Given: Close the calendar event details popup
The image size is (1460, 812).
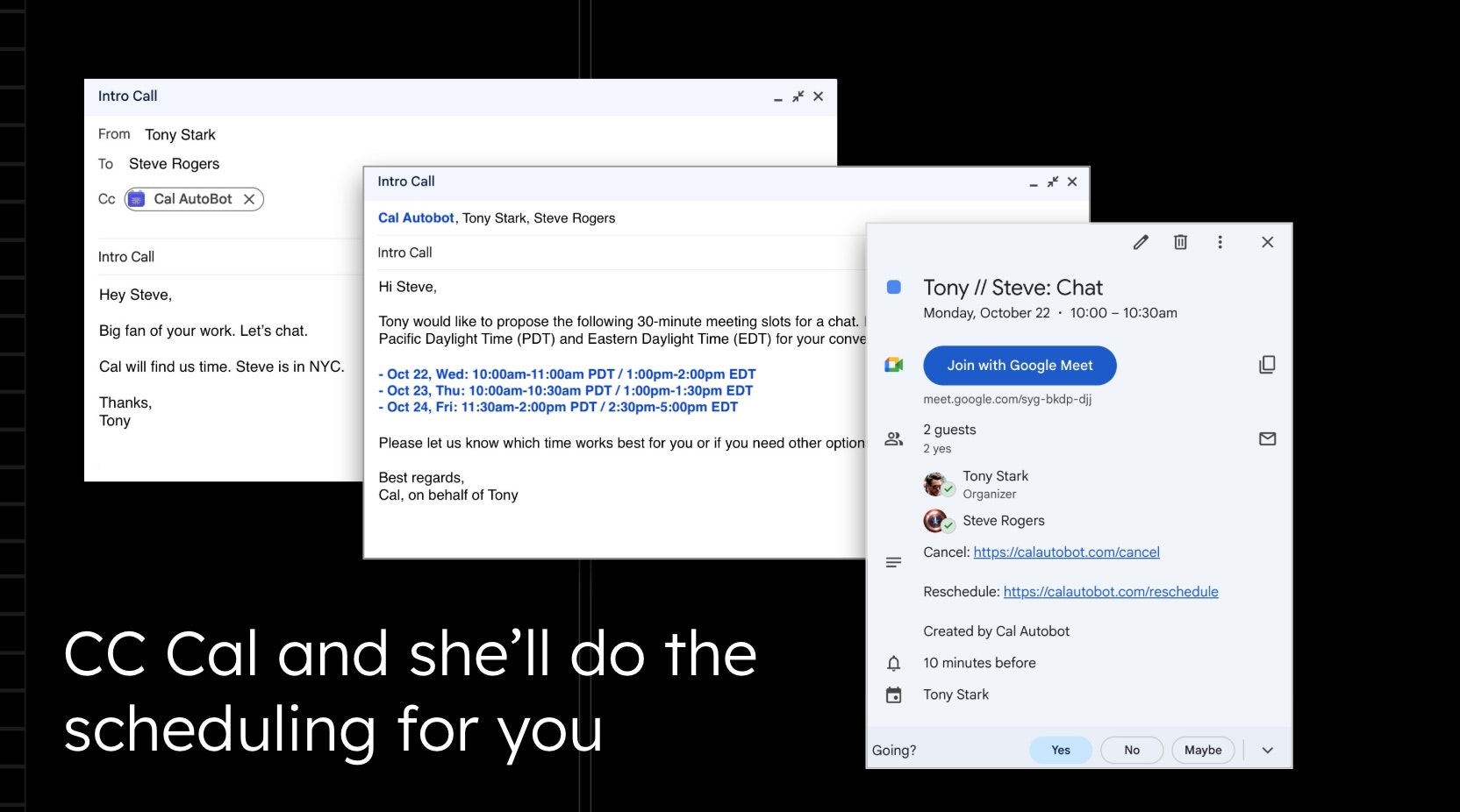Looking at the screenshot, I should pos(1267,242).
